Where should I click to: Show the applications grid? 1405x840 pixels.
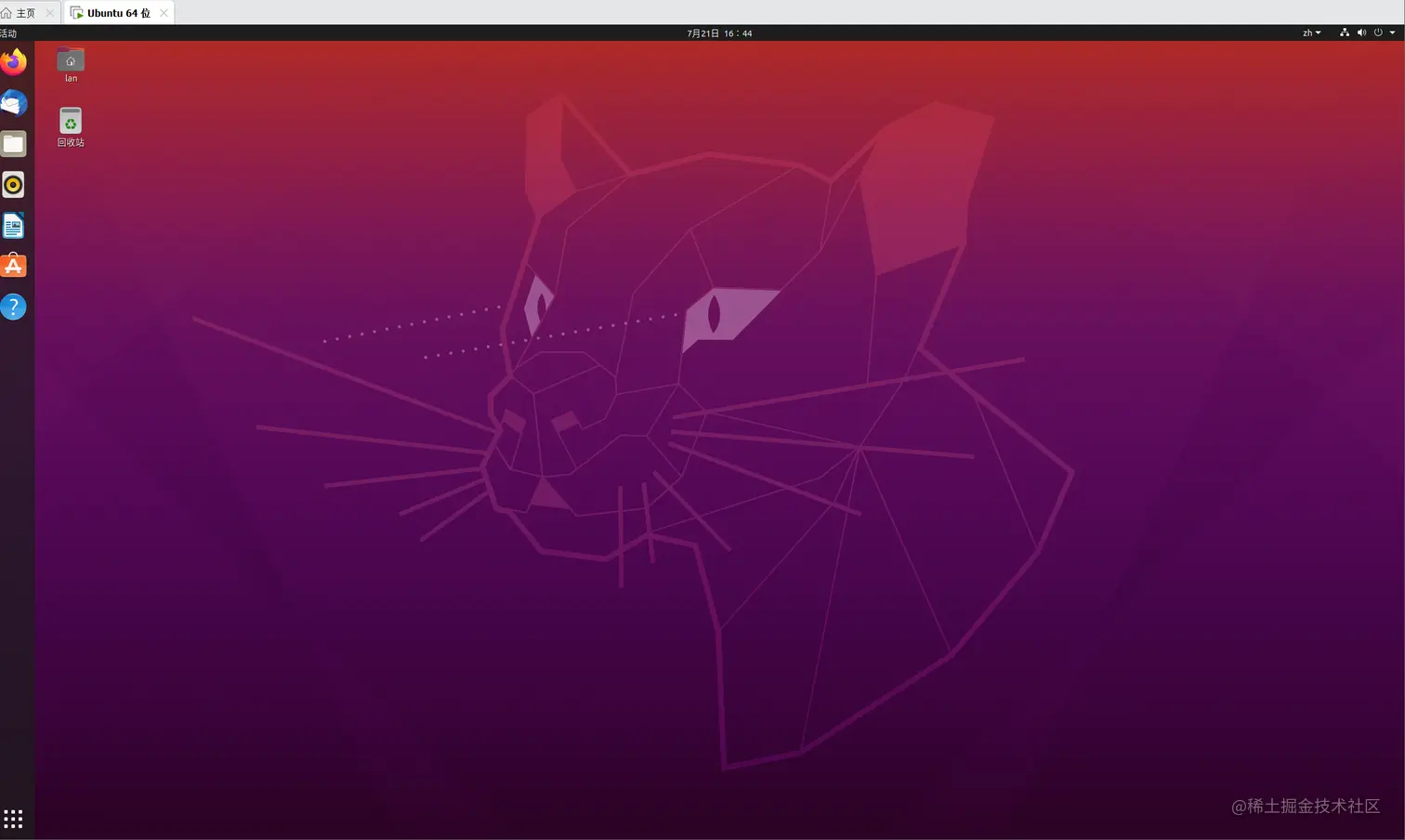[13, 819]
